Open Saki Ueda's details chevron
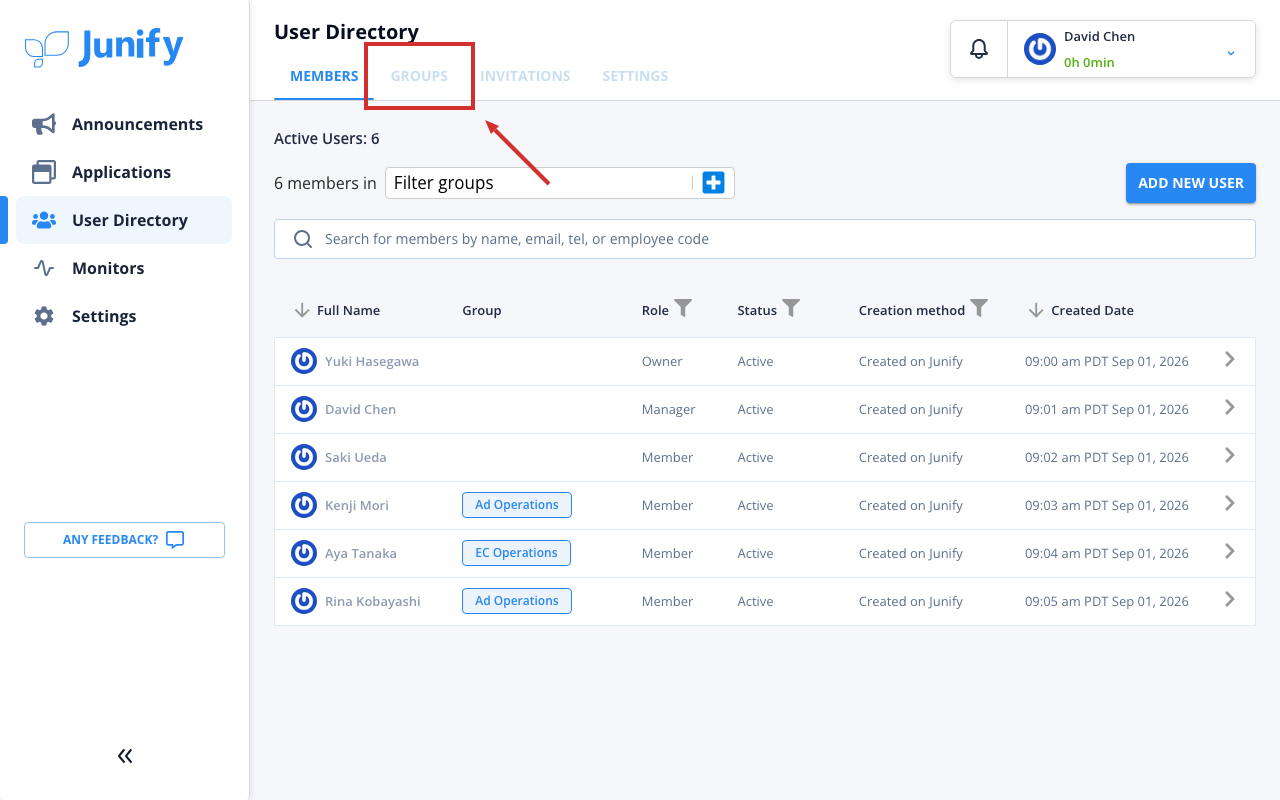 pyautogui.click(x=1230, y=456)
